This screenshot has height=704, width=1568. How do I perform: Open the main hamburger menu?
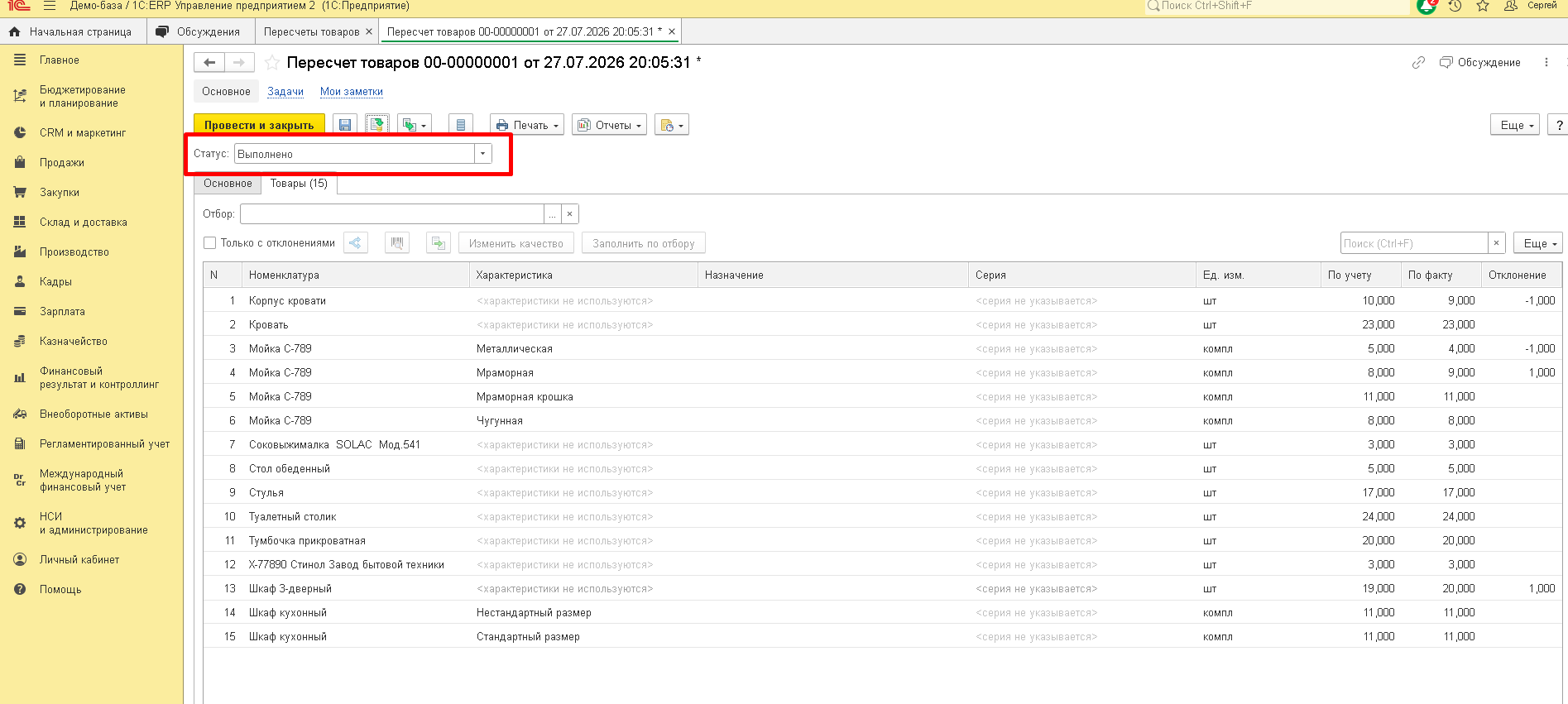coord(50,6)
